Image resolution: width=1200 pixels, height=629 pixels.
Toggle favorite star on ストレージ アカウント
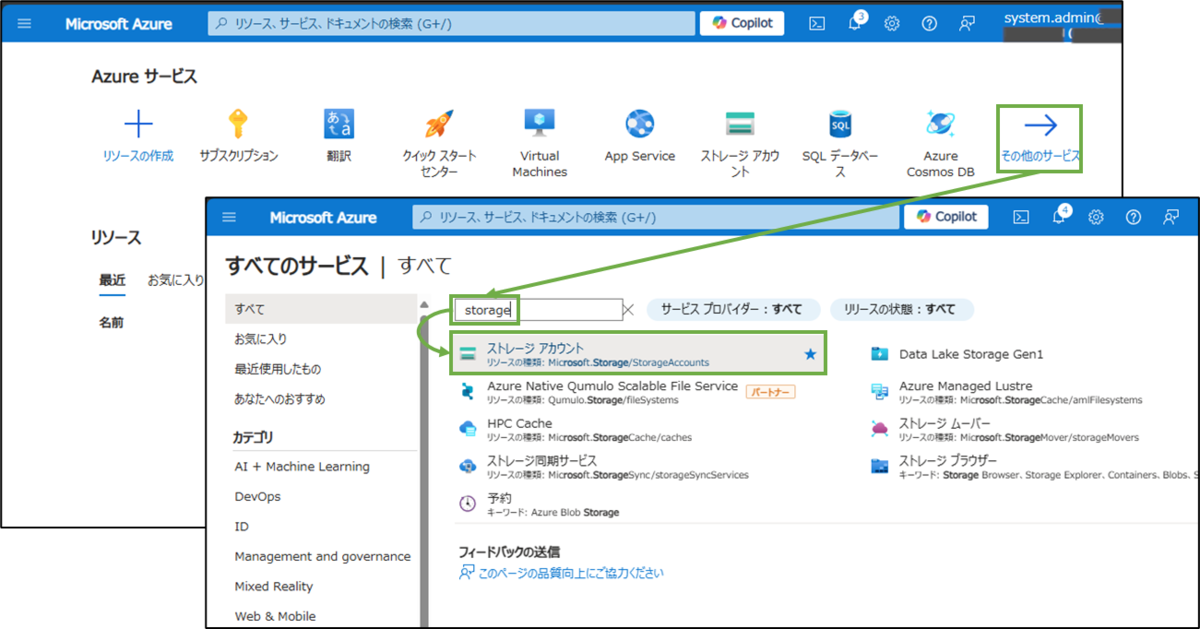(x=811, y=354)
